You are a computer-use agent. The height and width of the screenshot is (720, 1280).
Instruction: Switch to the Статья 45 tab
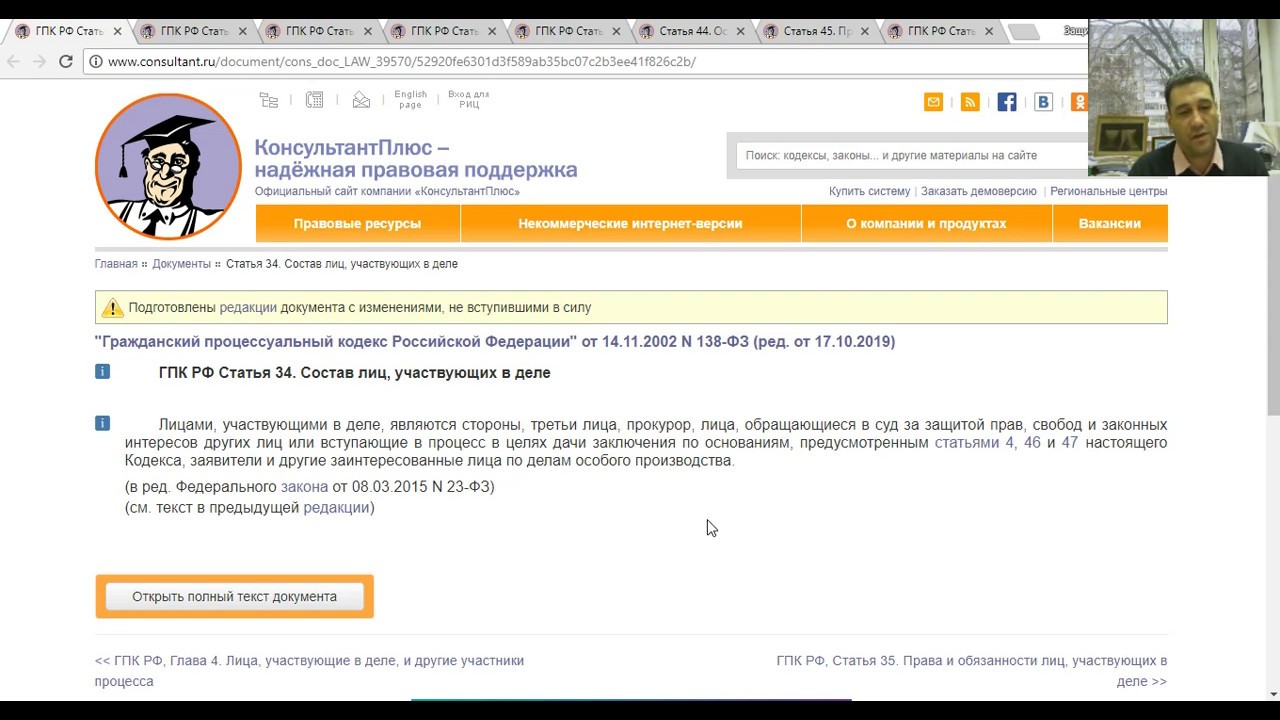pyautogui.click(x=817, y=31)
